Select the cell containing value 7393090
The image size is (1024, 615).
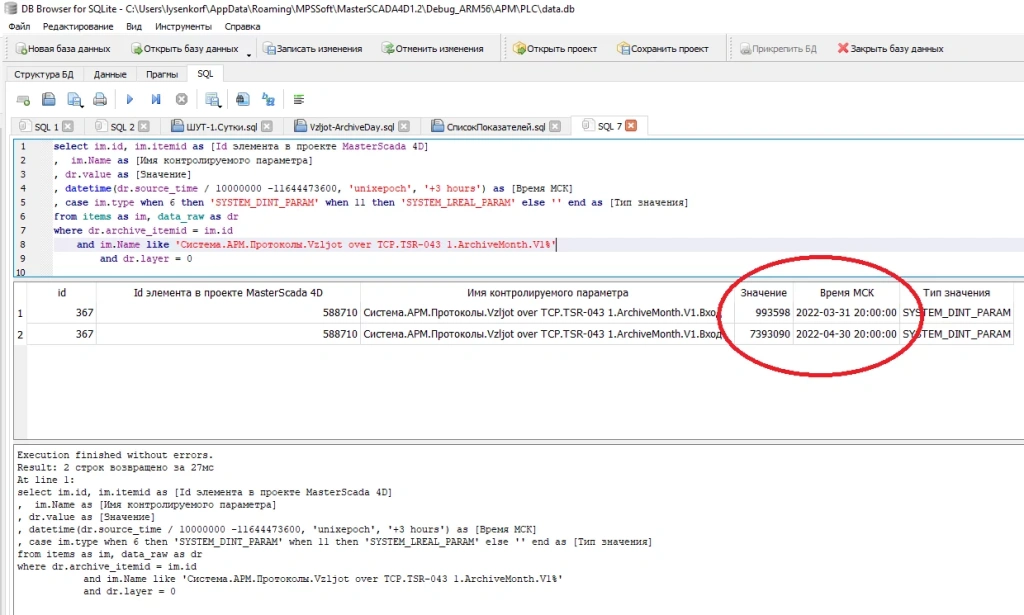coord(764,333)
